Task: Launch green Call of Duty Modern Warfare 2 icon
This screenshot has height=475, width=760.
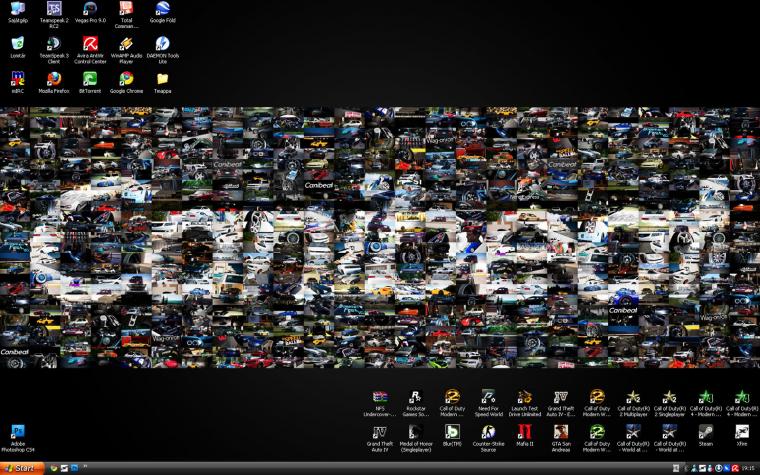Action: (597, 439)
